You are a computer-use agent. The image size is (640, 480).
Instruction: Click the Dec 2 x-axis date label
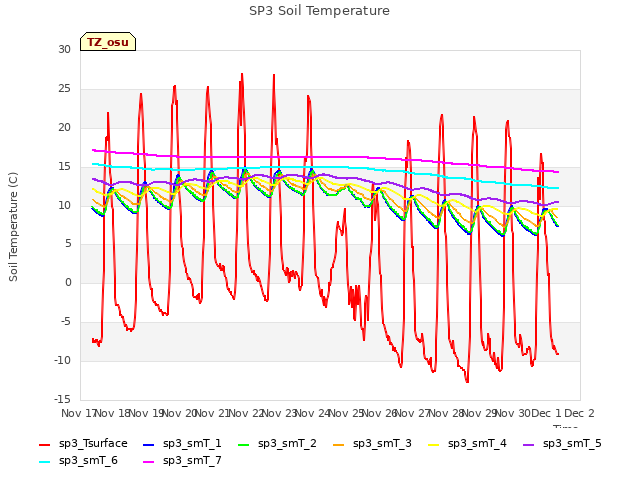[x=579, y=413]
